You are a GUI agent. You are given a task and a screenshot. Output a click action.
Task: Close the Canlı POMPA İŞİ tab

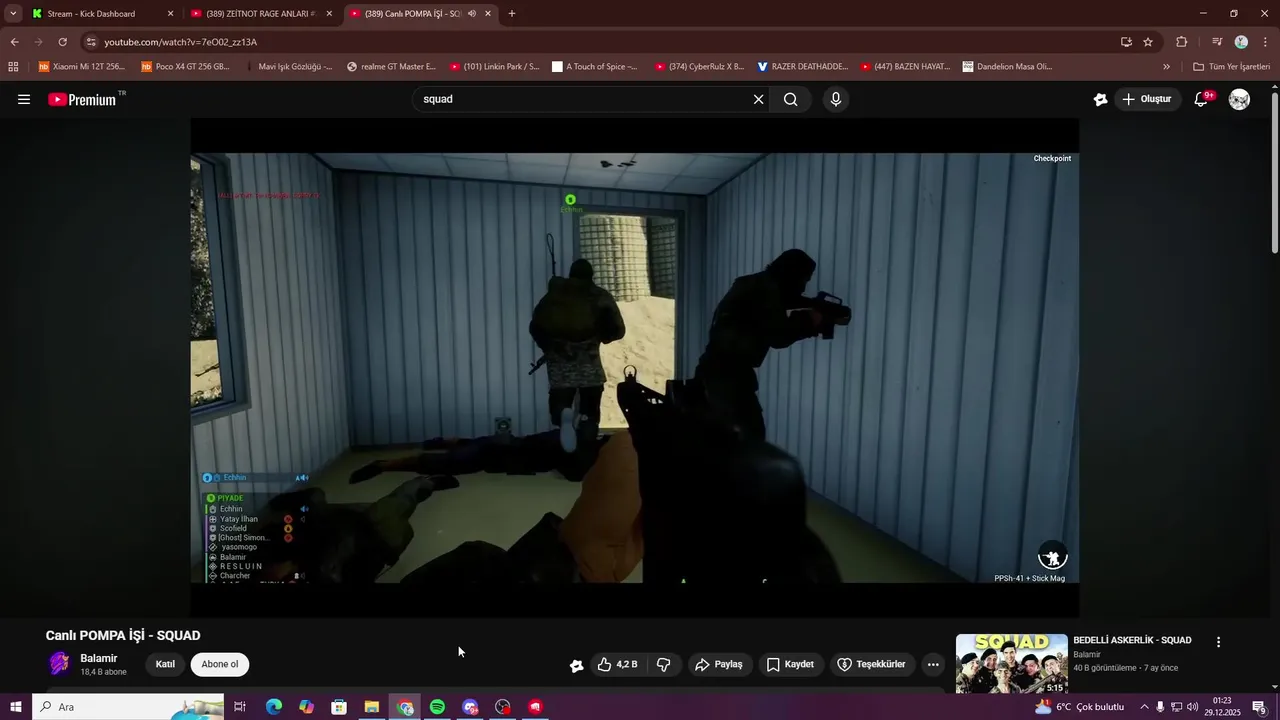[488, 14]
